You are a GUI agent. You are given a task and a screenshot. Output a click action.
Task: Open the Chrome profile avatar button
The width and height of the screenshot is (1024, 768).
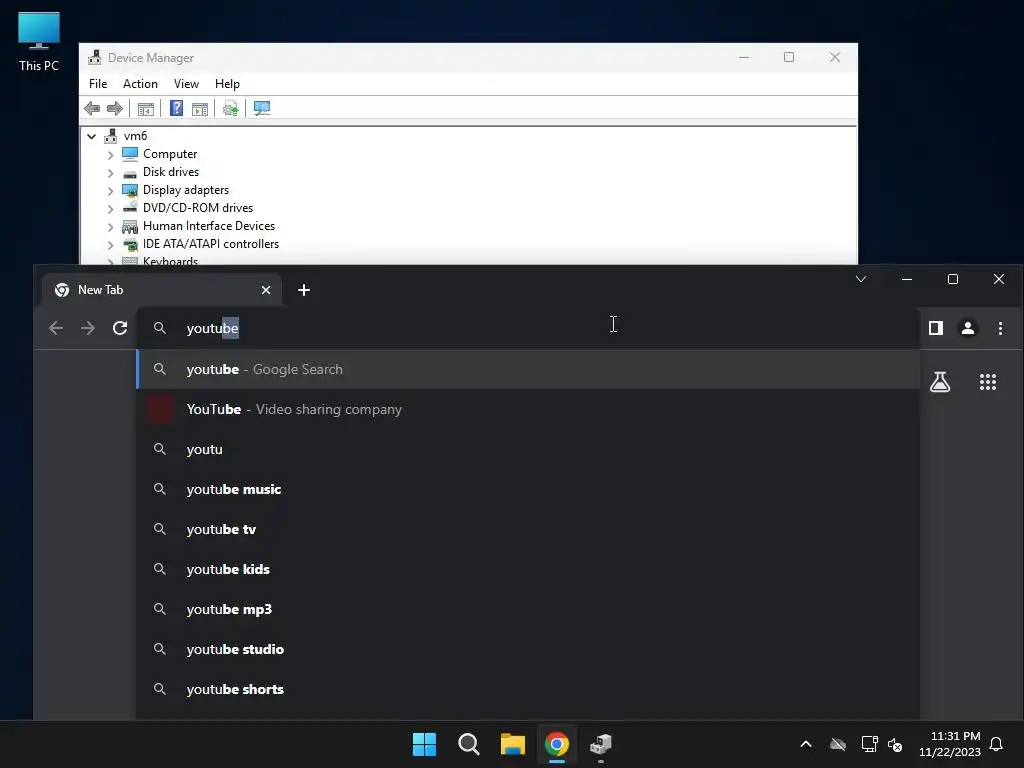pos(968,328)
